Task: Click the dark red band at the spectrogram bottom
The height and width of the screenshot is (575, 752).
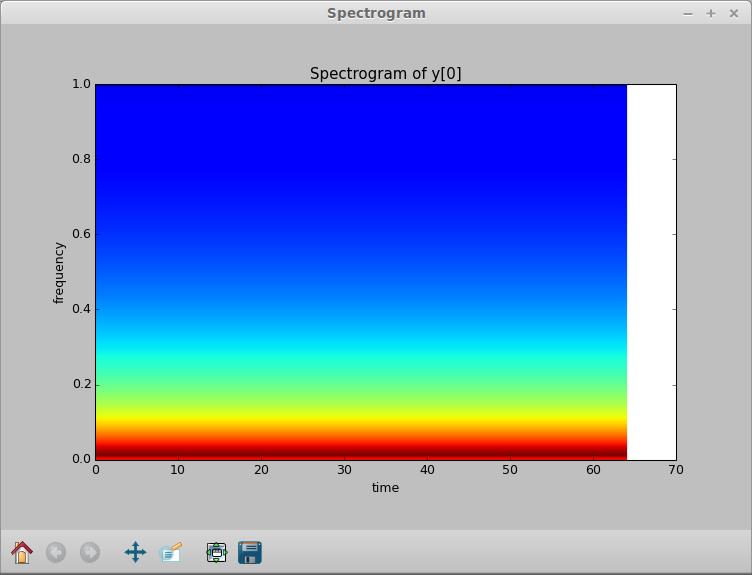Action: point(360,453)
